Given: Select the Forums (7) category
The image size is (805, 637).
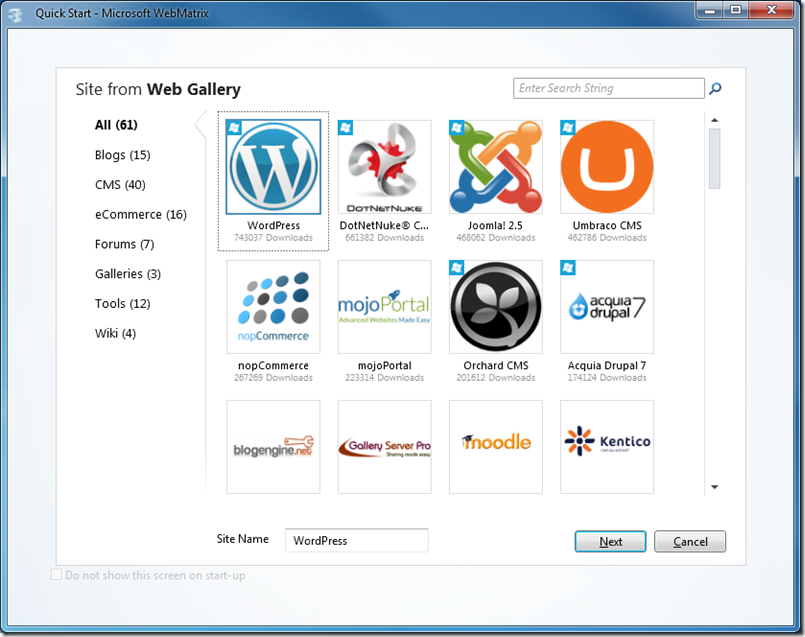Looking at the screenshot, I should click(124, 244).
